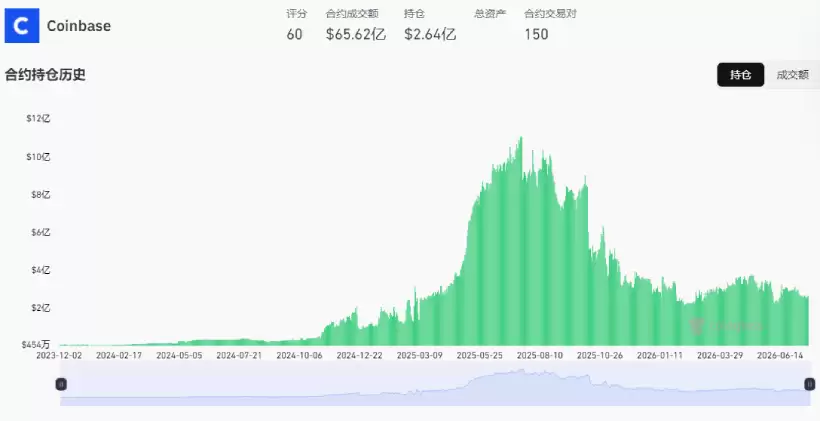Move the left range slider handle
The width and height of the screenshot is (820, 421).
pyautogui.click(x=61, y=384)
